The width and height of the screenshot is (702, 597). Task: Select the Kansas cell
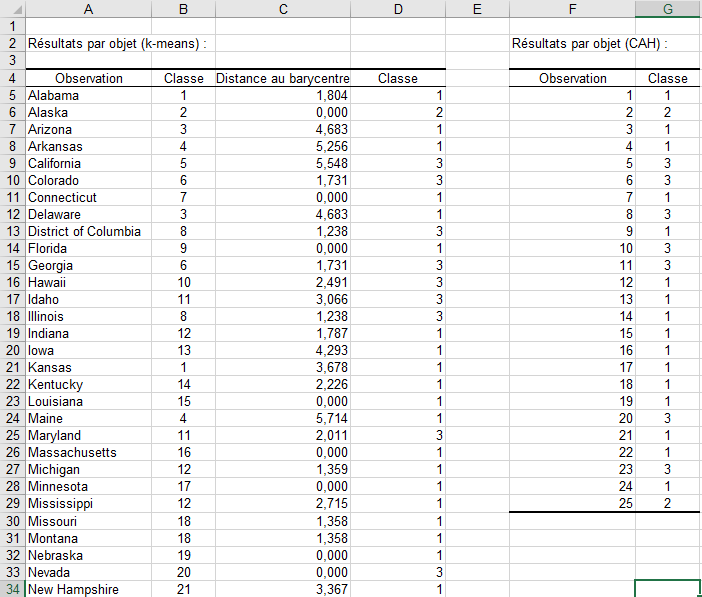click(x=89, y=368)
